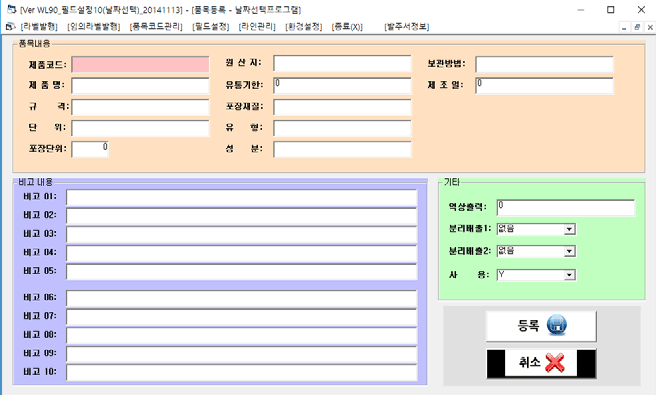Screen dimensions: 656x395
Task: Open the 분리배출1 dropdown
Action: click(569, 229)
